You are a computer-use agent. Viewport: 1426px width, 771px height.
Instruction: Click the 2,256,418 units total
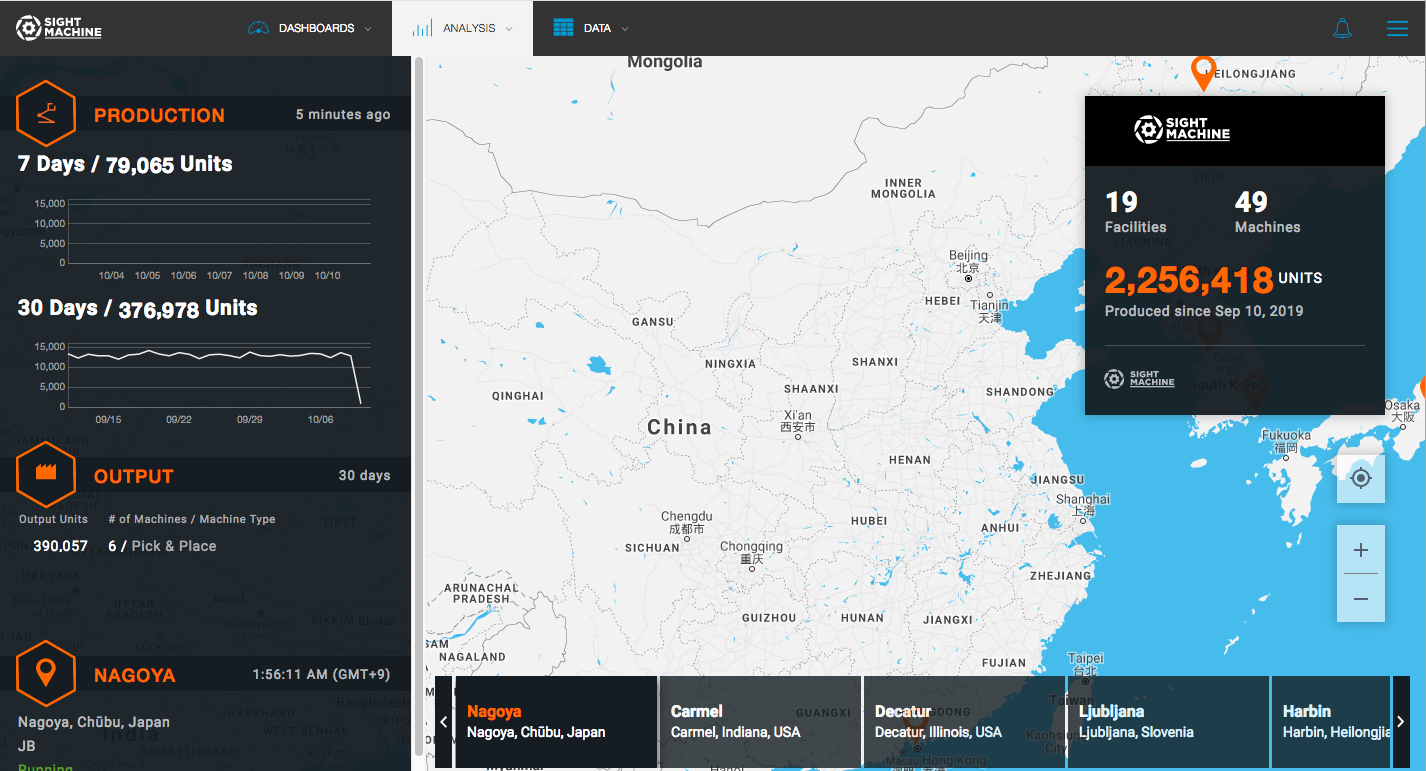(1189, 280)
